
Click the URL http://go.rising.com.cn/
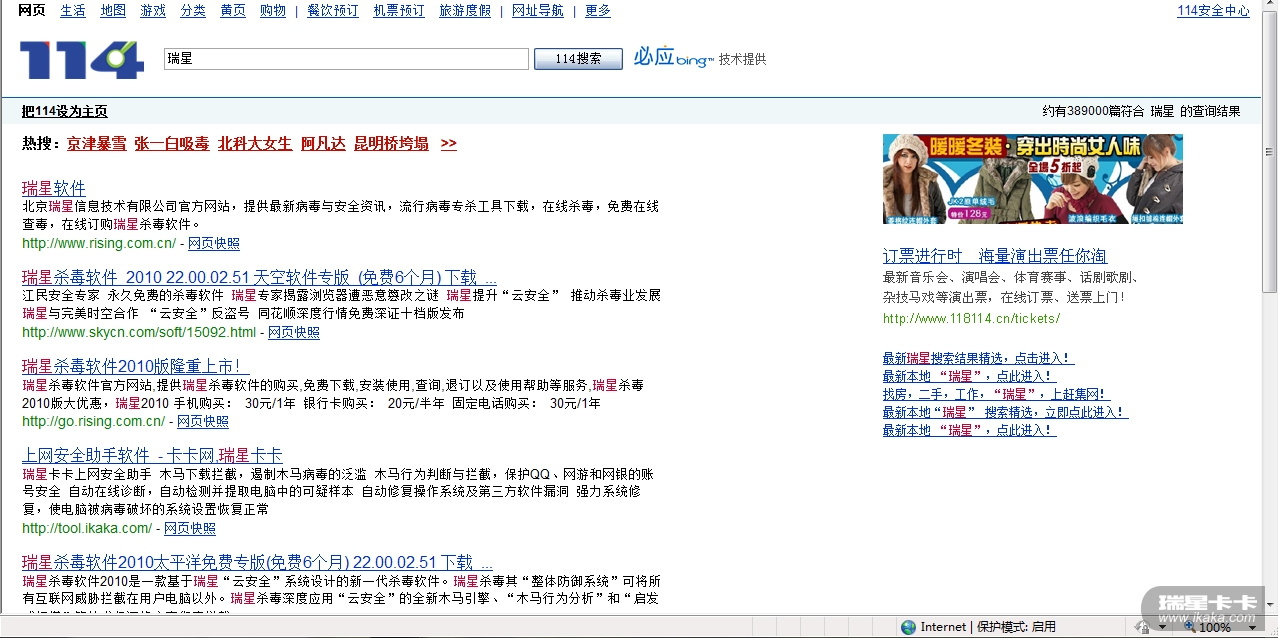pyautogui.click(x=93, y=421)
